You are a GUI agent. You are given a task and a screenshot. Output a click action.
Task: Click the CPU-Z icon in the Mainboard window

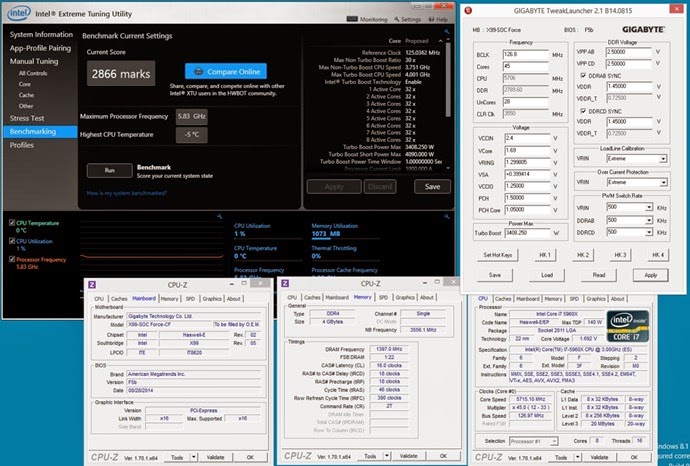pos(92,285)
